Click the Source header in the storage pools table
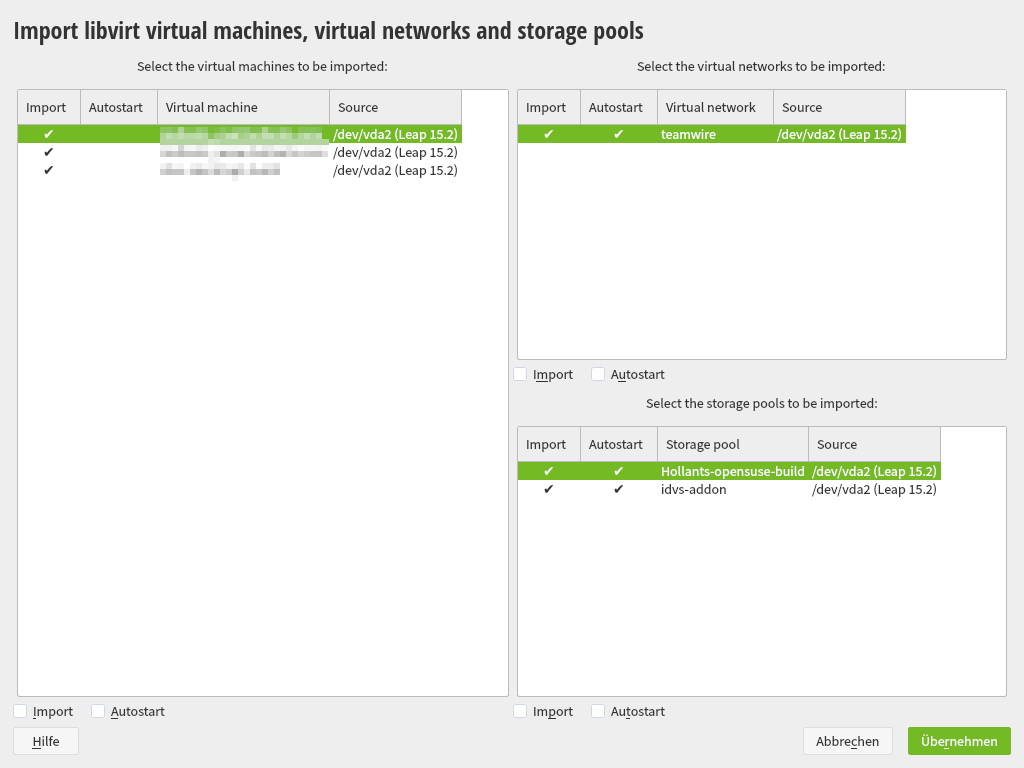 875,444
